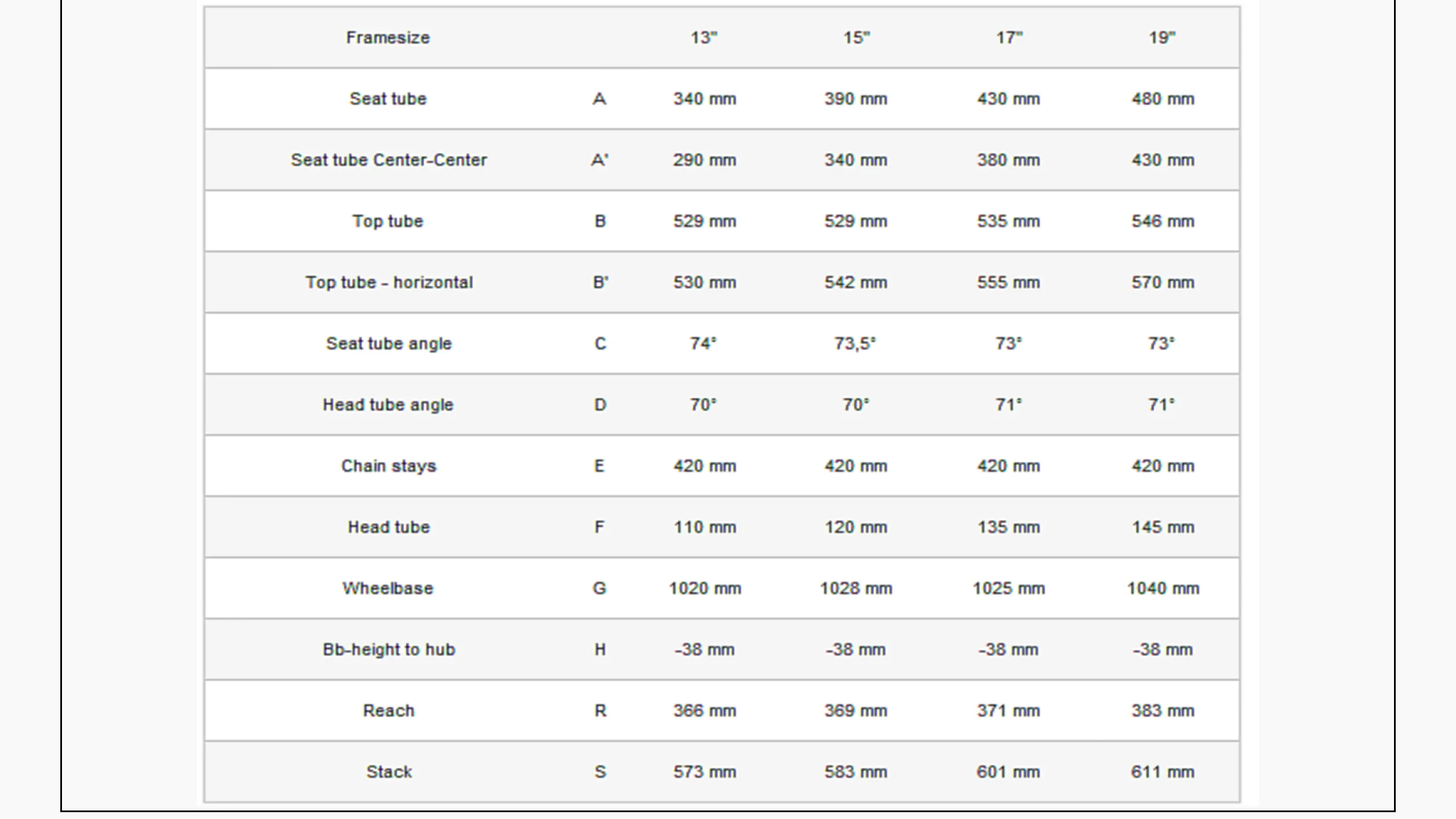Select the Seat tube angle label

point(389,344)
